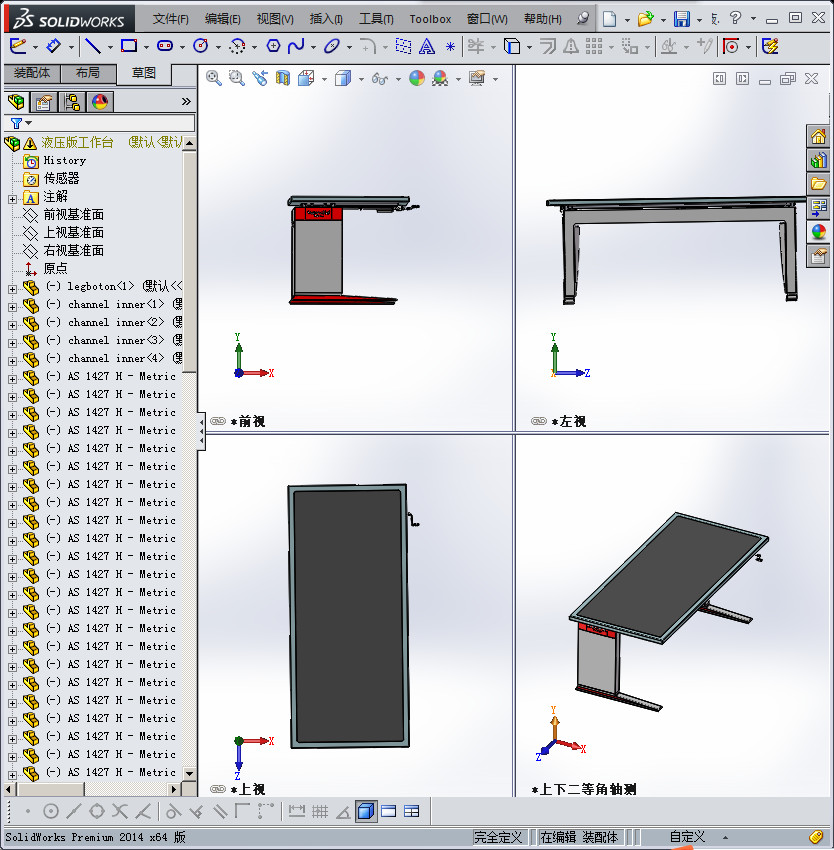Select the Point sketch tool
This screenshot has width=834, height=850.
(x=450, y=47)
